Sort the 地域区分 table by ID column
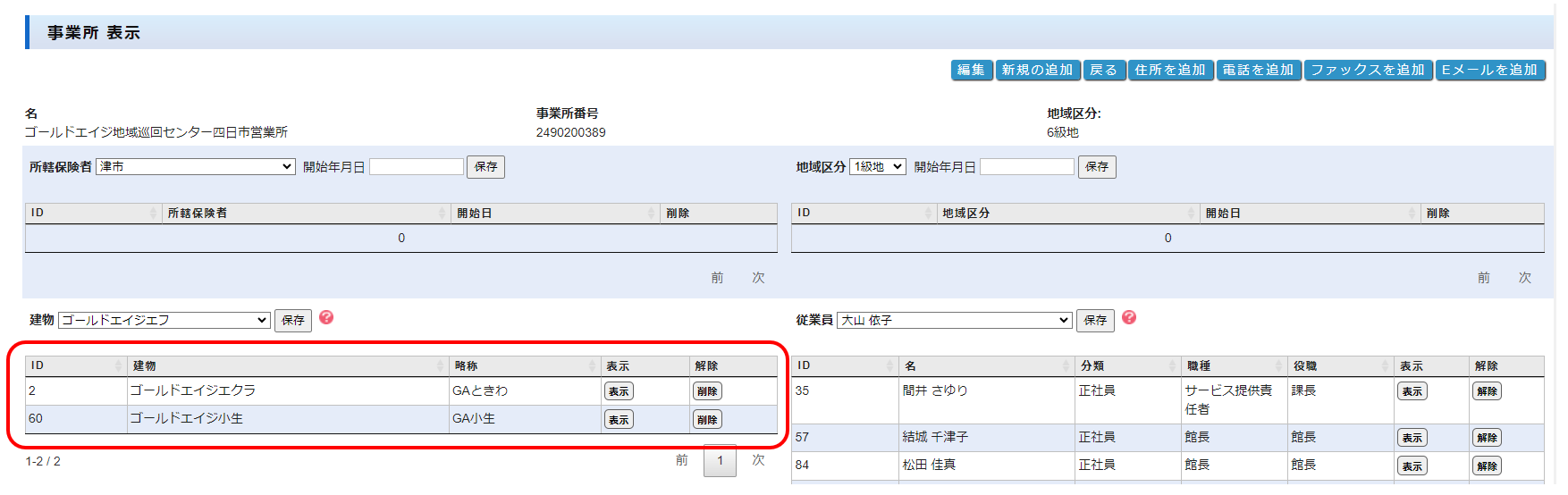Viewport: 1568px width, 495px height. (x=863, y=214)
